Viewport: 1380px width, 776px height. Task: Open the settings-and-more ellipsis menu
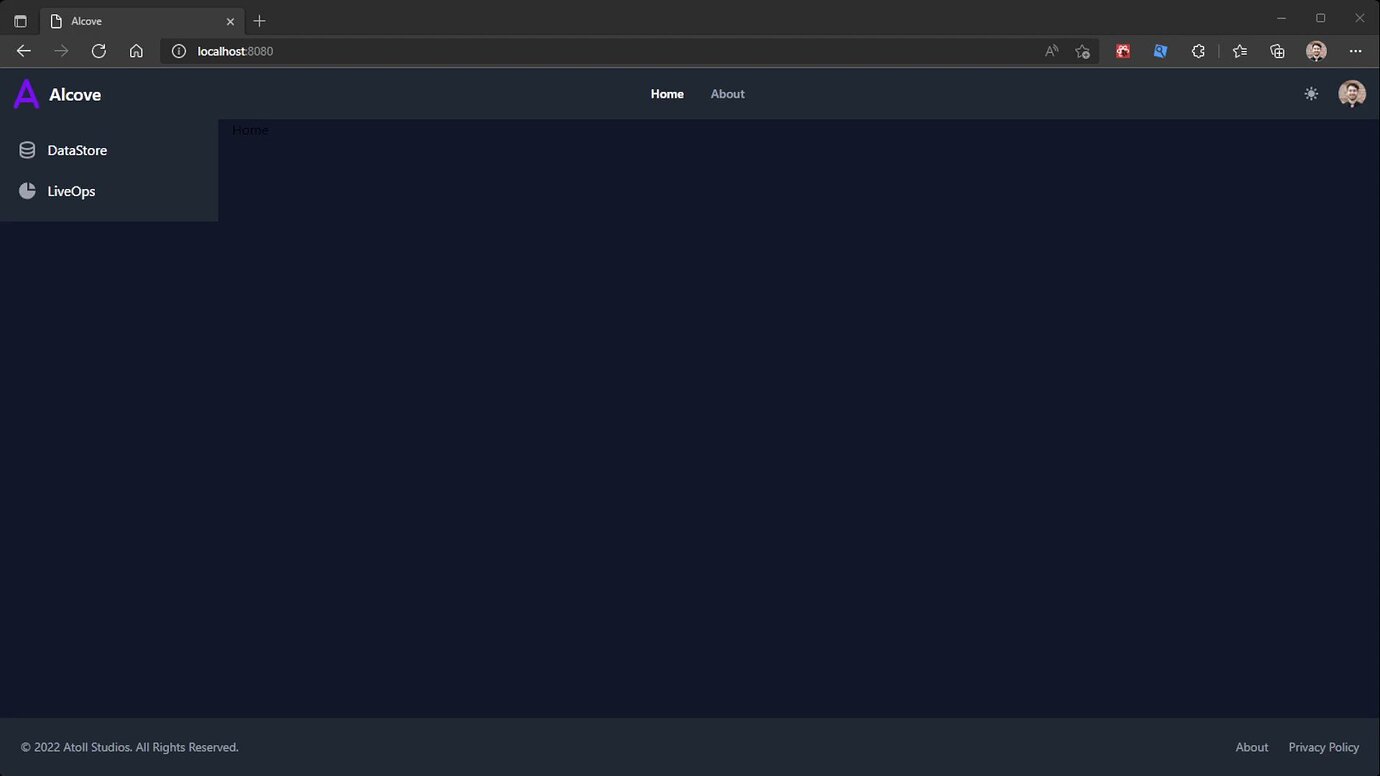1356,51
